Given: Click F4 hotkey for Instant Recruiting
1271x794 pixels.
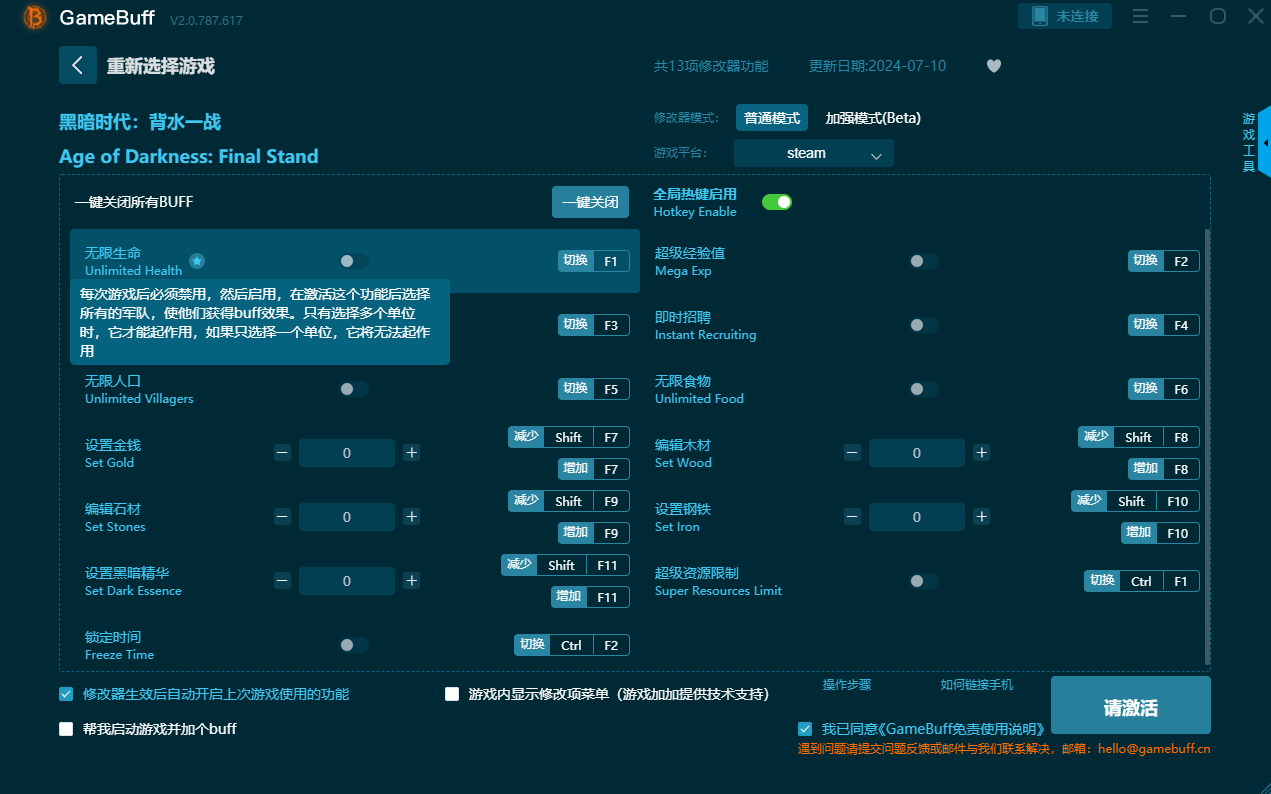Looking at the screenshot, I should (1164, 325).
